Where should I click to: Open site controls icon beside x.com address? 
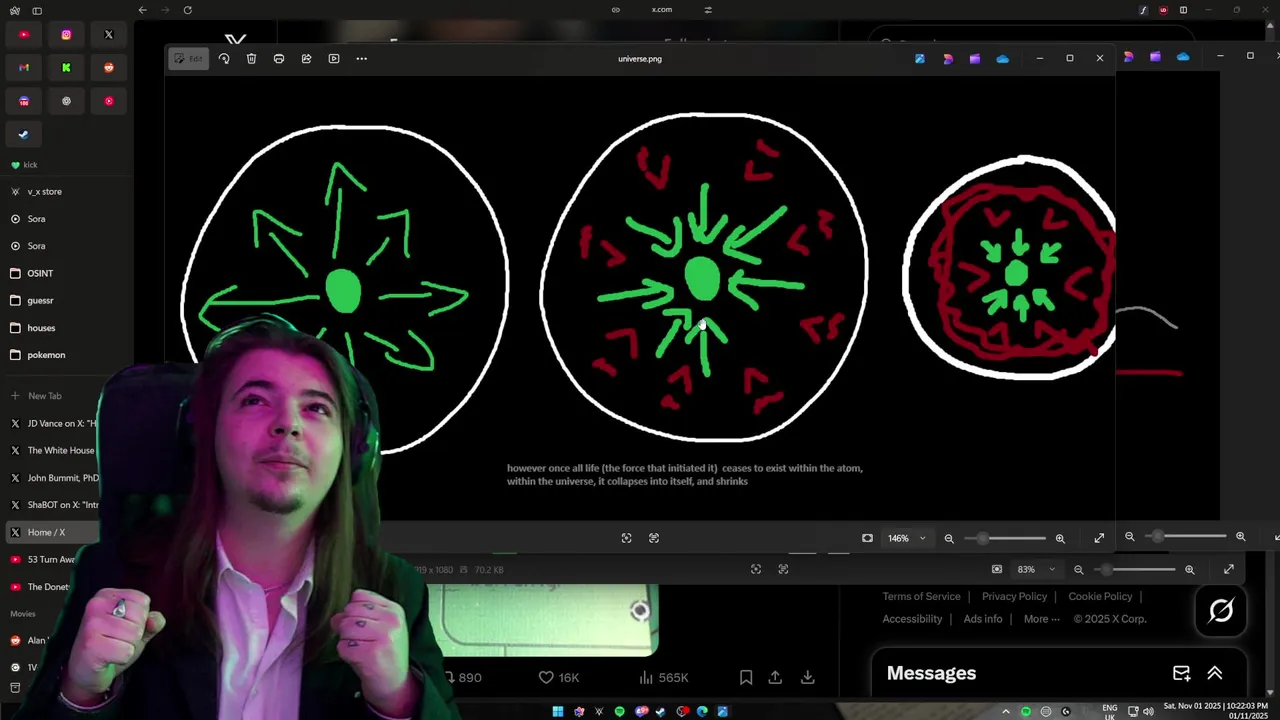click(x=708, y=10)
